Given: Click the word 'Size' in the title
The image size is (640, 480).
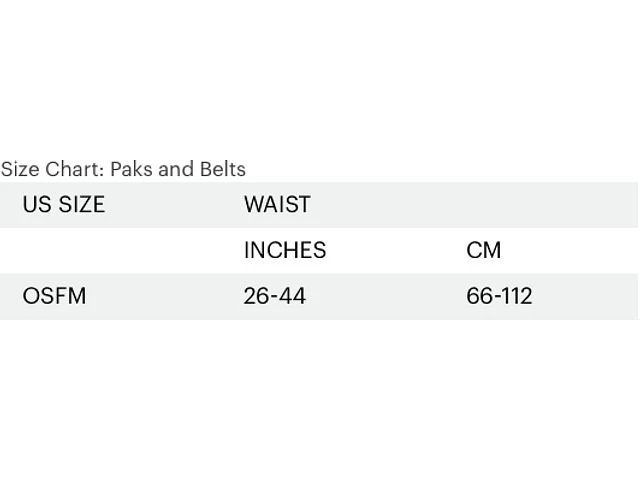Looking at the screenshot, I should (20, 169).
